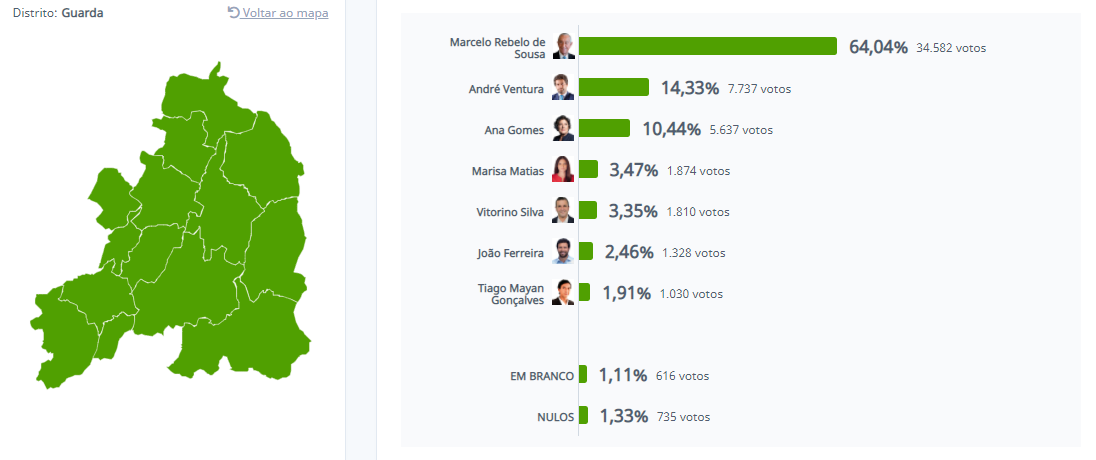1096x460 pixels.
Task: Click the undo arrow icon beside Voltar ao mapa
Action: click(233, 13)
